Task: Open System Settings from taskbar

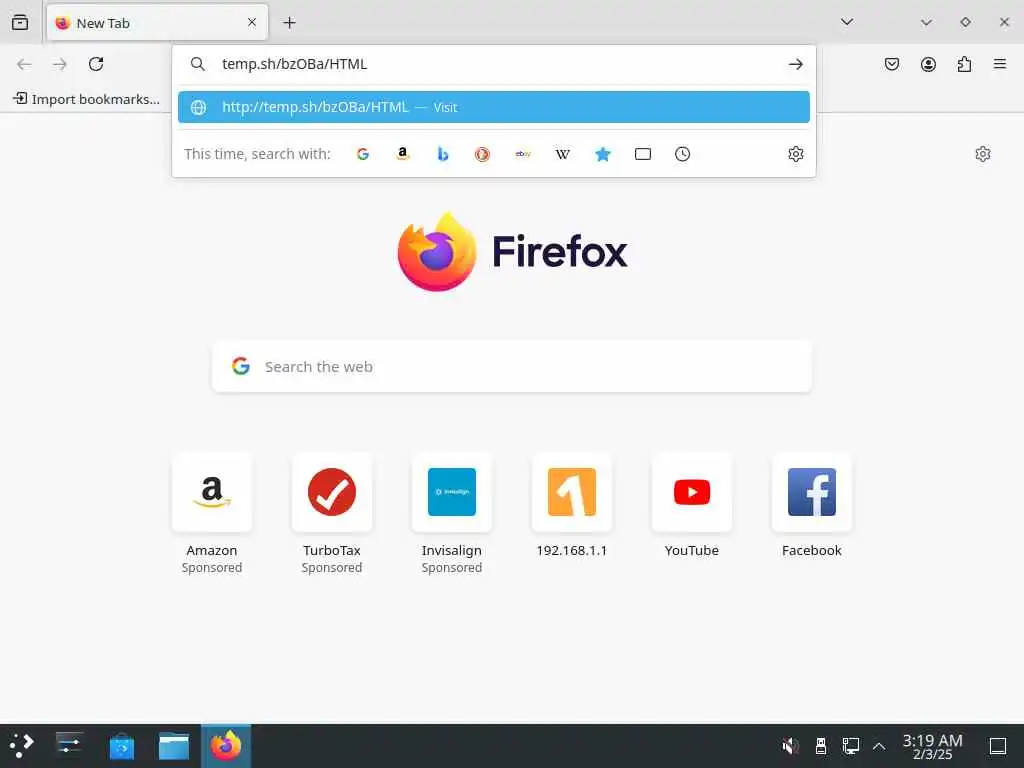Action: [x=69, y=746]
